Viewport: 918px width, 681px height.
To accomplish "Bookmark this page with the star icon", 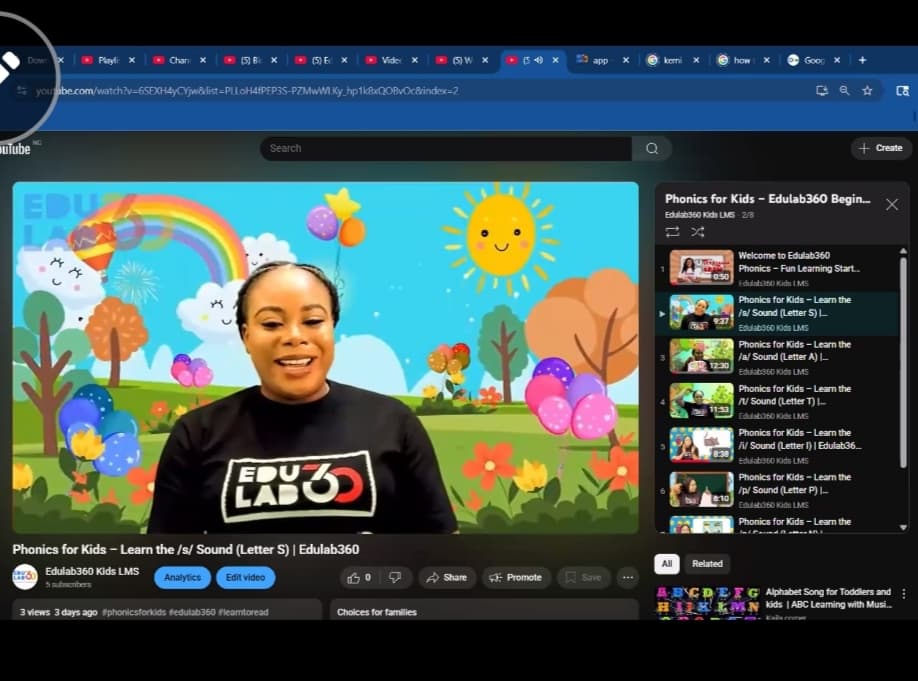I will pos(867,91).
